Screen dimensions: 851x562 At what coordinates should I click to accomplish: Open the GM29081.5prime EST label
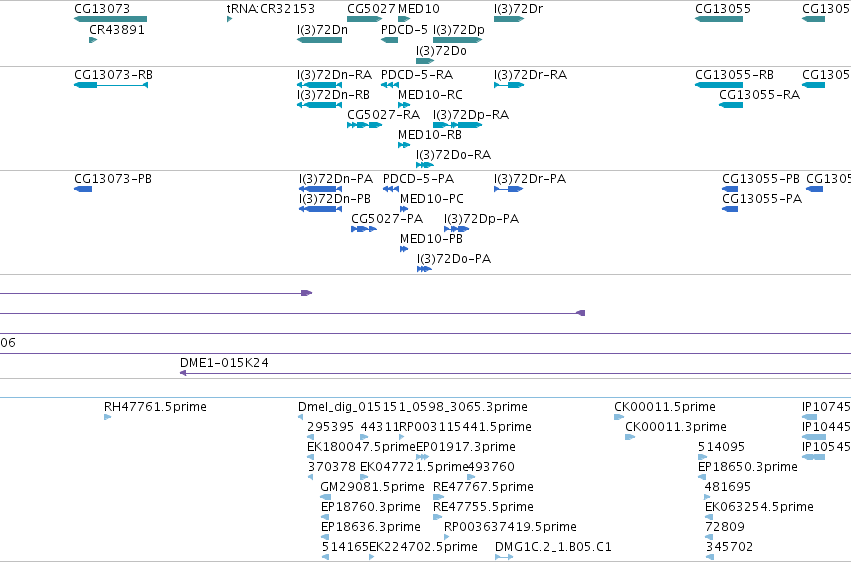(x=372, y=487)
